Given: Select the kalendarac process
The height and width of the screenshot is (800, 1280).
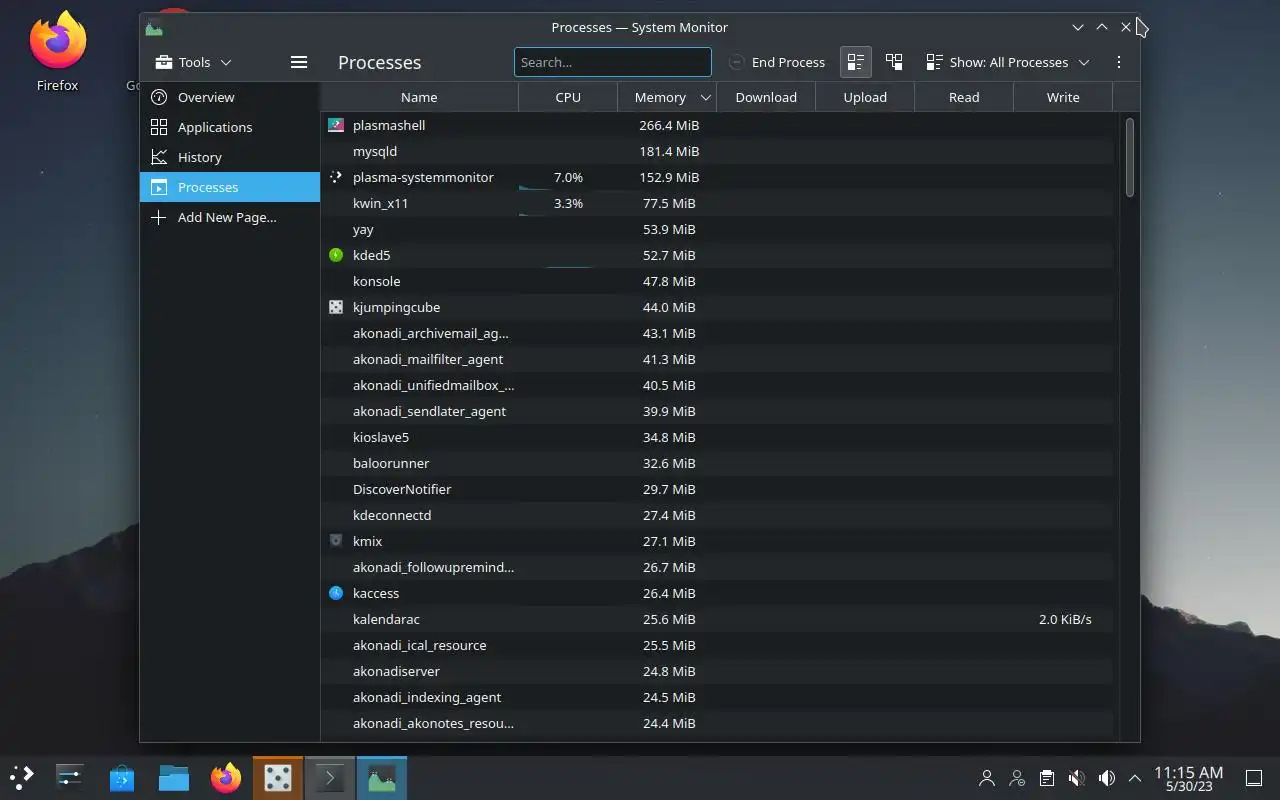Looking at the screenshot, I should 717,619.
